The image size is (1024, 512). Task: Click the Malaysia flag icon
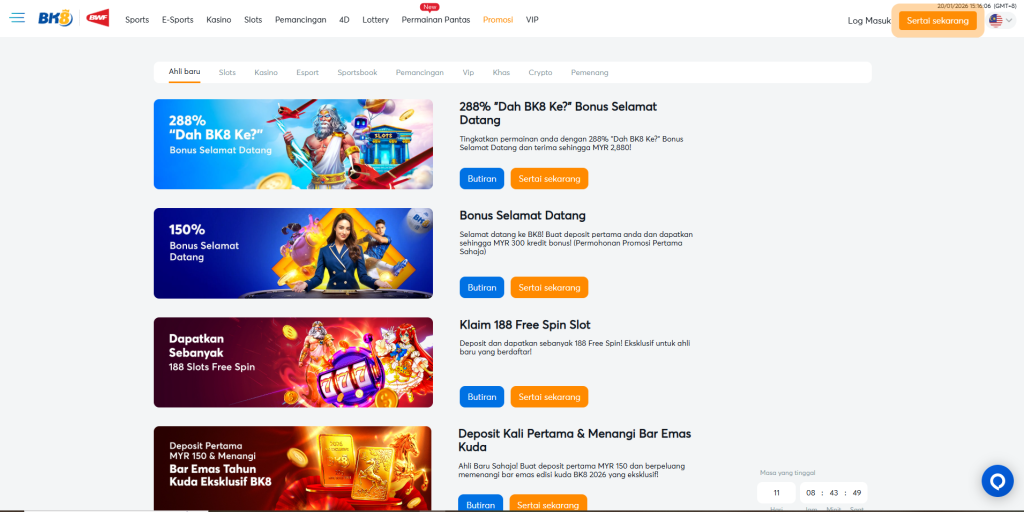click(995, 20)
